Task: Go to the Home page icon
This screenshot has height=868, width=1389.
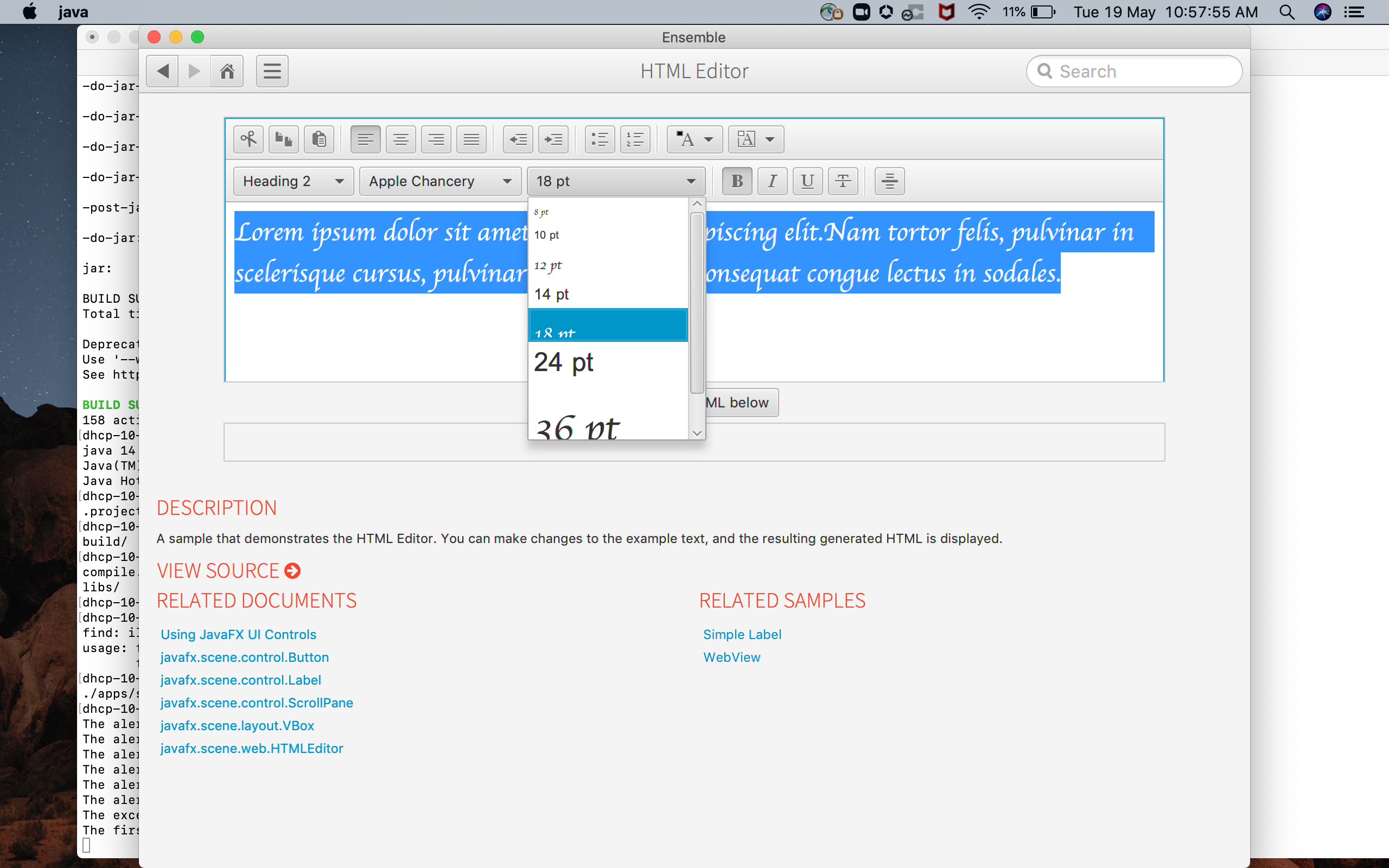Action: click(x=227, y=71)
